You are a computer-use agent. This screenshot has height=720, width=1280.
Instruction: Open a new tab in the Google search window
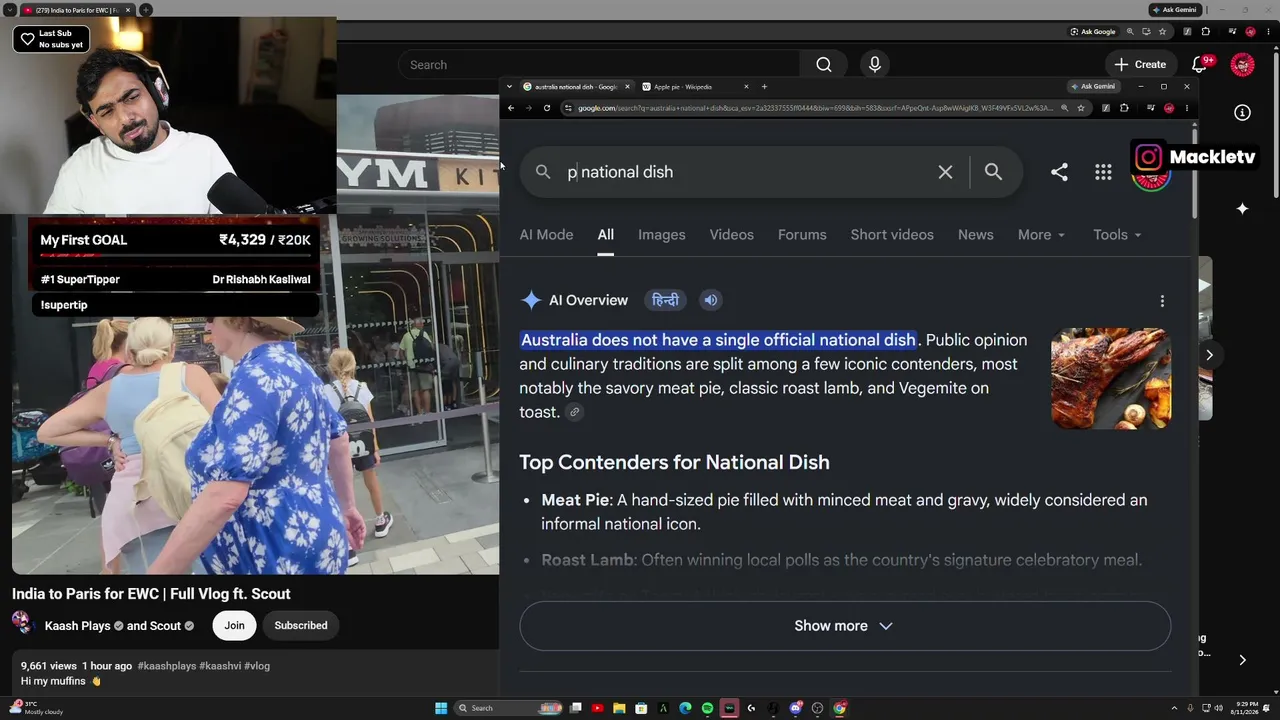[764, 87]
